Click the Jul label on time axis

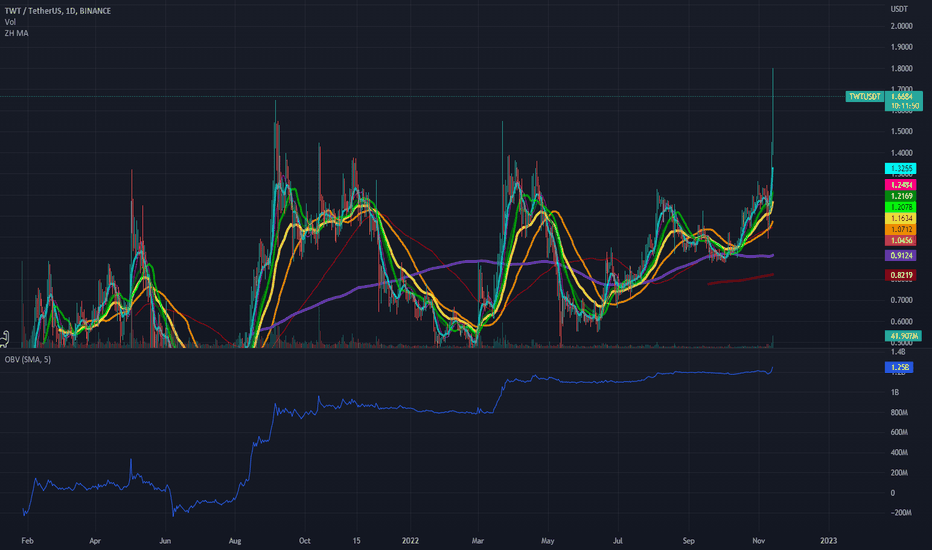[618, 541]
